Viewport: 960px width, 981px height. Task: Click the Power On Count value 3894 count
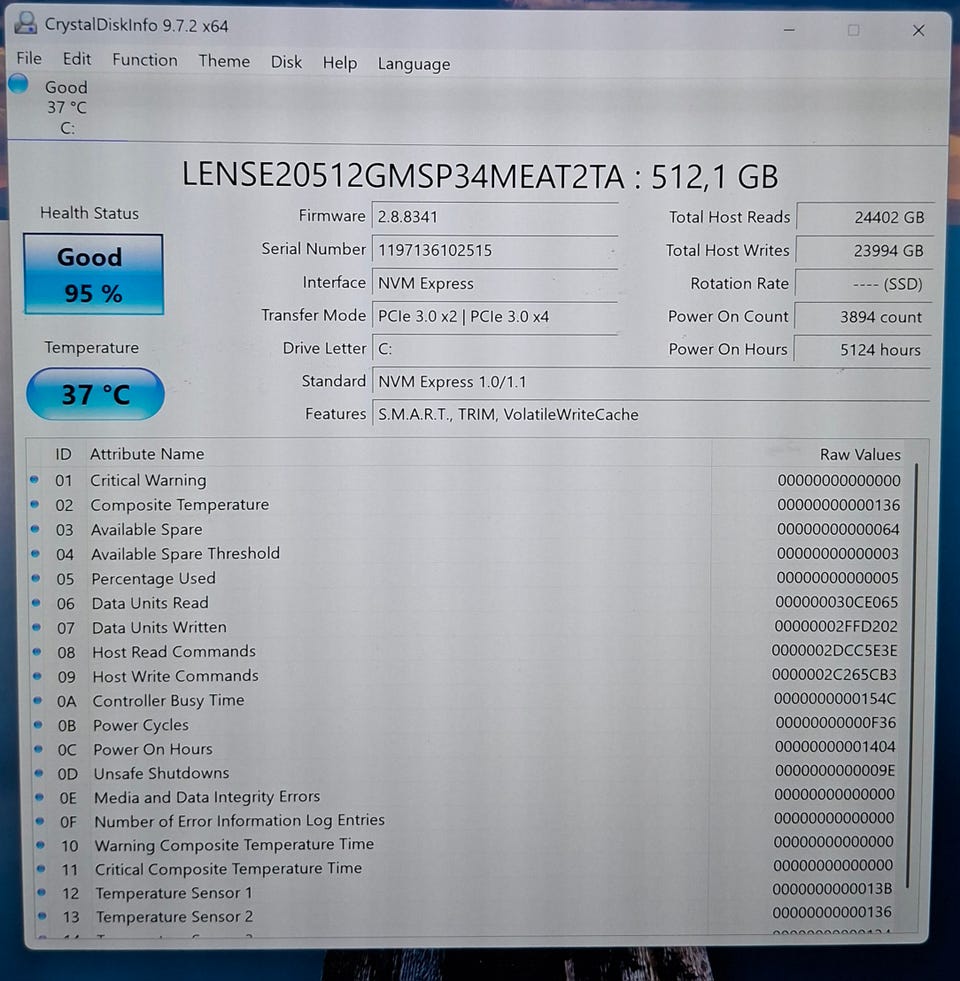point(863,317)
